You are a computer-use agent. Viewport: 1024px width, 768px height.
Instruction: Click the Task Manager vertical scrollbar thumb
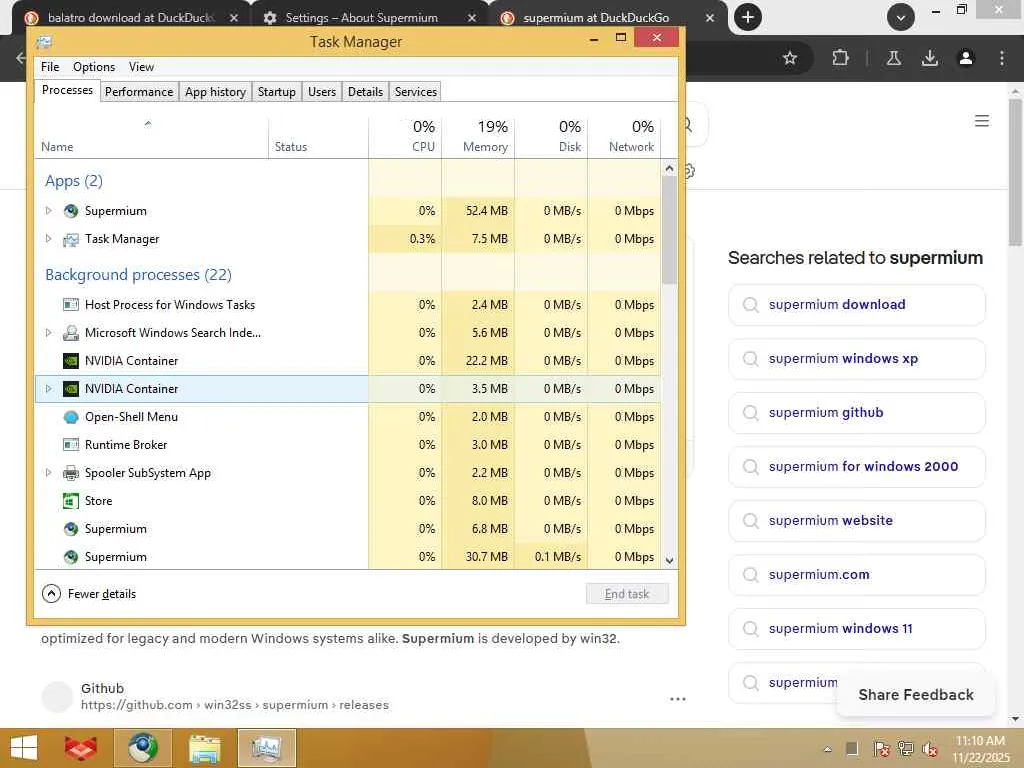669,230
